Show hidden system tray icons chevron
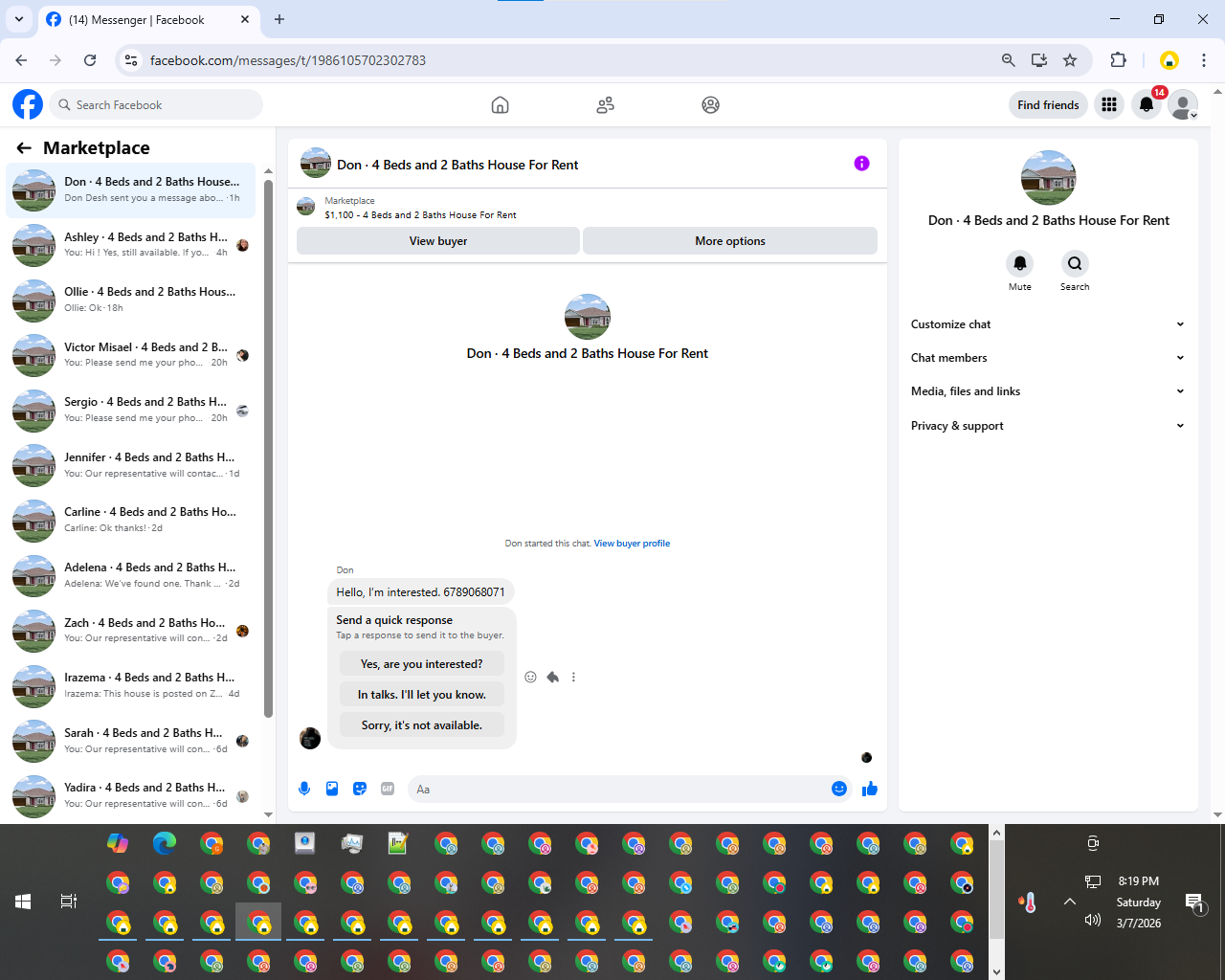Image resolution: width=1225 pixels, height=980 pixels. tap(1070, 902)
